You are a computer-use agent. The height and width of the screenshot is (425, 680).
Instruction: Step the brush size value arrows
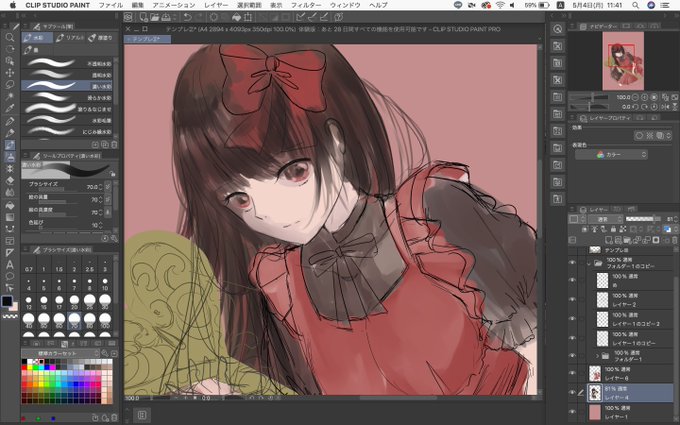click(x=101, y=187)
